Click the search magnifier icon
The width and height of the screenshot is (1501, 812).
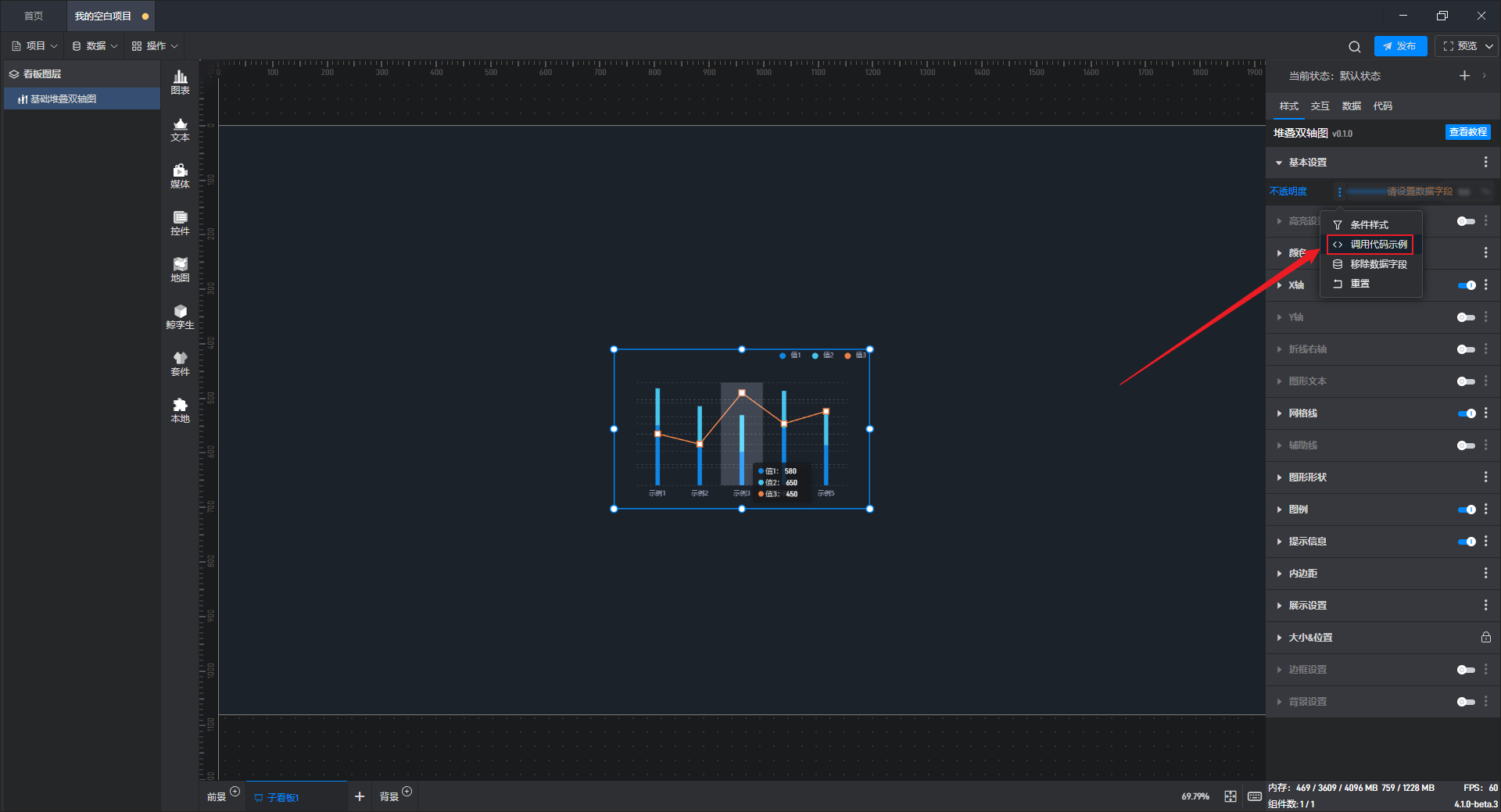coord(1355,46)
